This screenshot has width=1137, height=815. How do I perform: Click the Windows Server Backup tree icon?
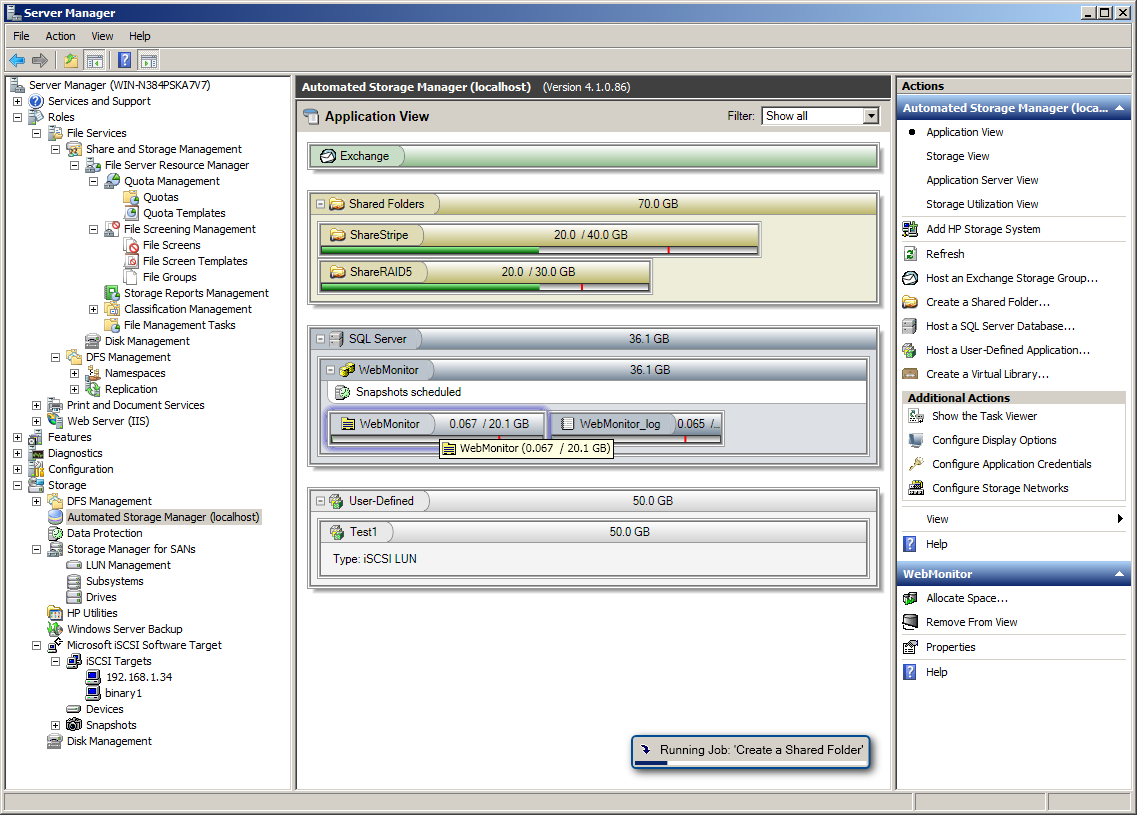point(55,629)
